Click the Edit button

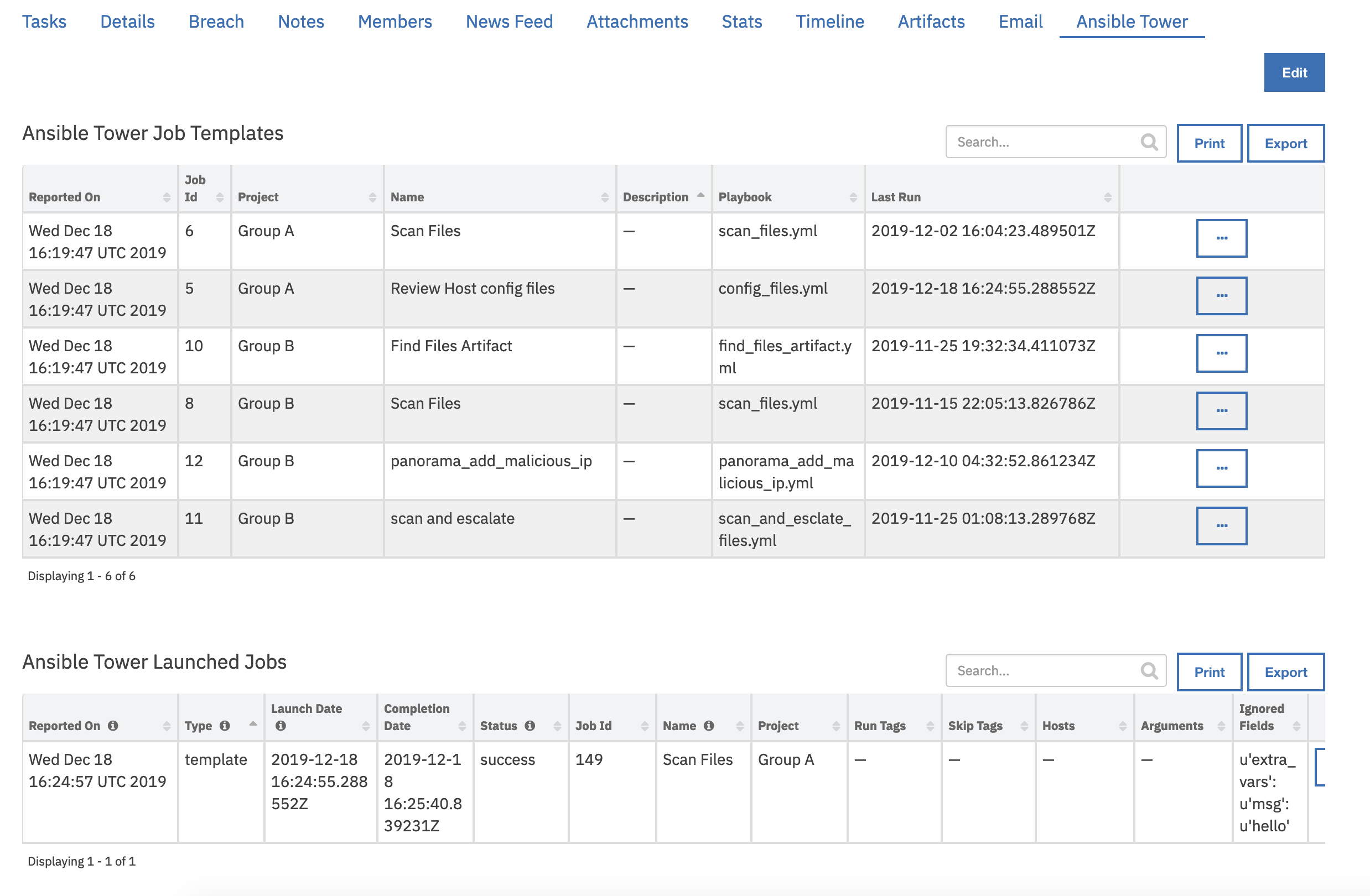[x=1294, y=72]
